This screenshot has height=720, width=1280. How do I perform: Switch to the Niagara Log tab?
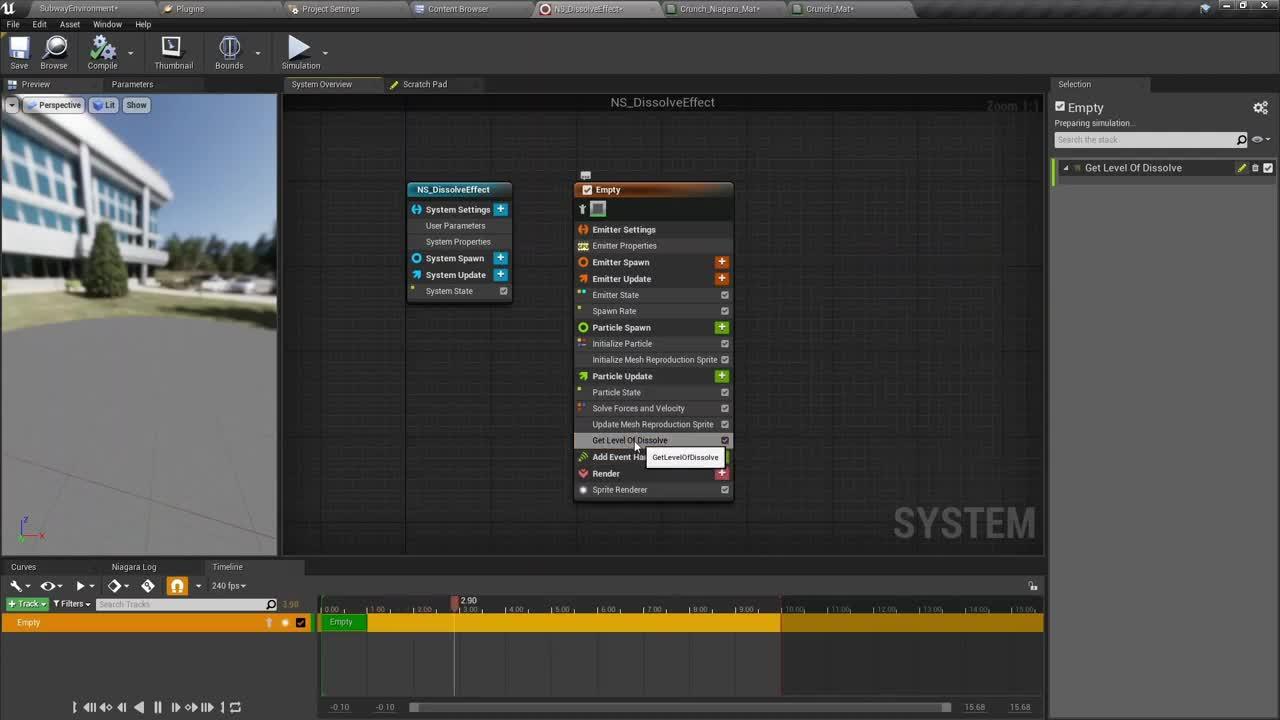134,567
